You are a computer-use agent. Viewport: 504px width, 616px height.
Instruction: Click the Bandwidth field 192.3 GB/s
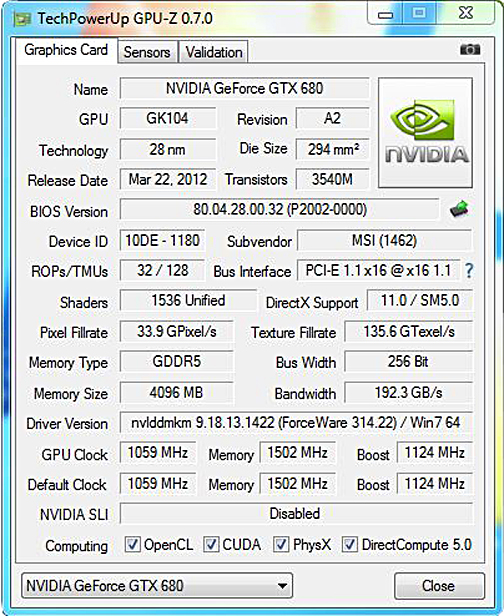(x=409, y=392)
